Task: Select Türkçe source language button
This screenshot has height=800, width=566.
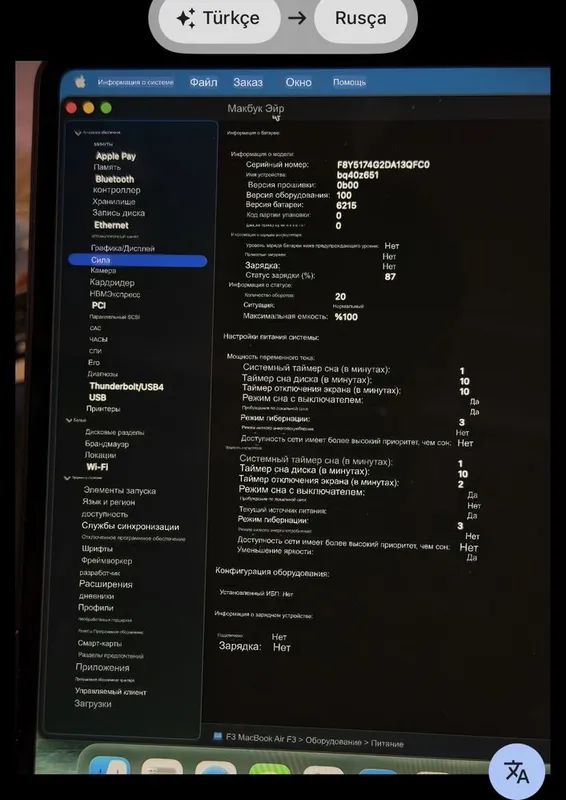Action: click(x=219, y=18)
